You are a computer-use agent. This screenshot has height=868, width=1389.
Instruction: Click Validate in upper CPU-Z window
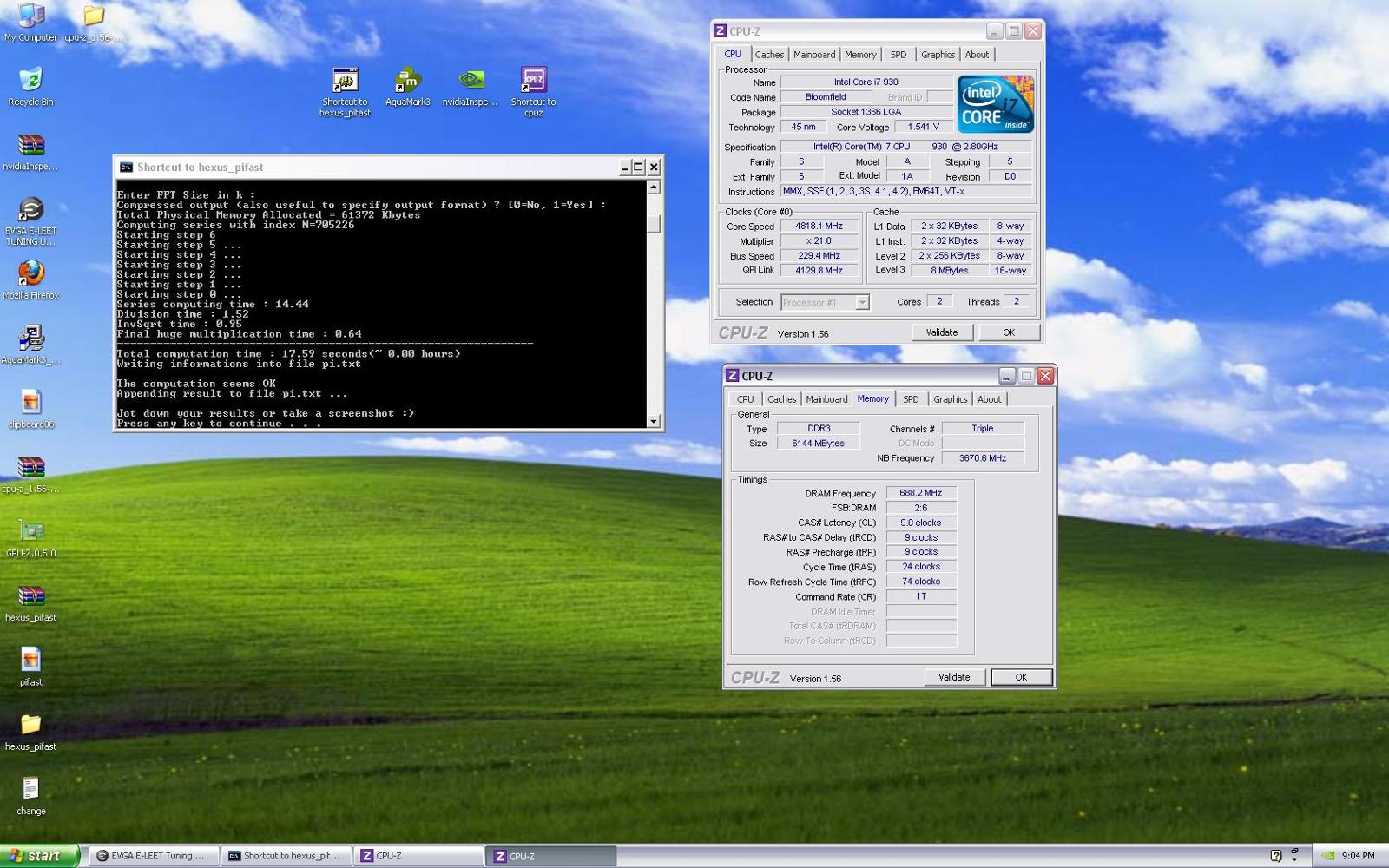tap(942, 332)
